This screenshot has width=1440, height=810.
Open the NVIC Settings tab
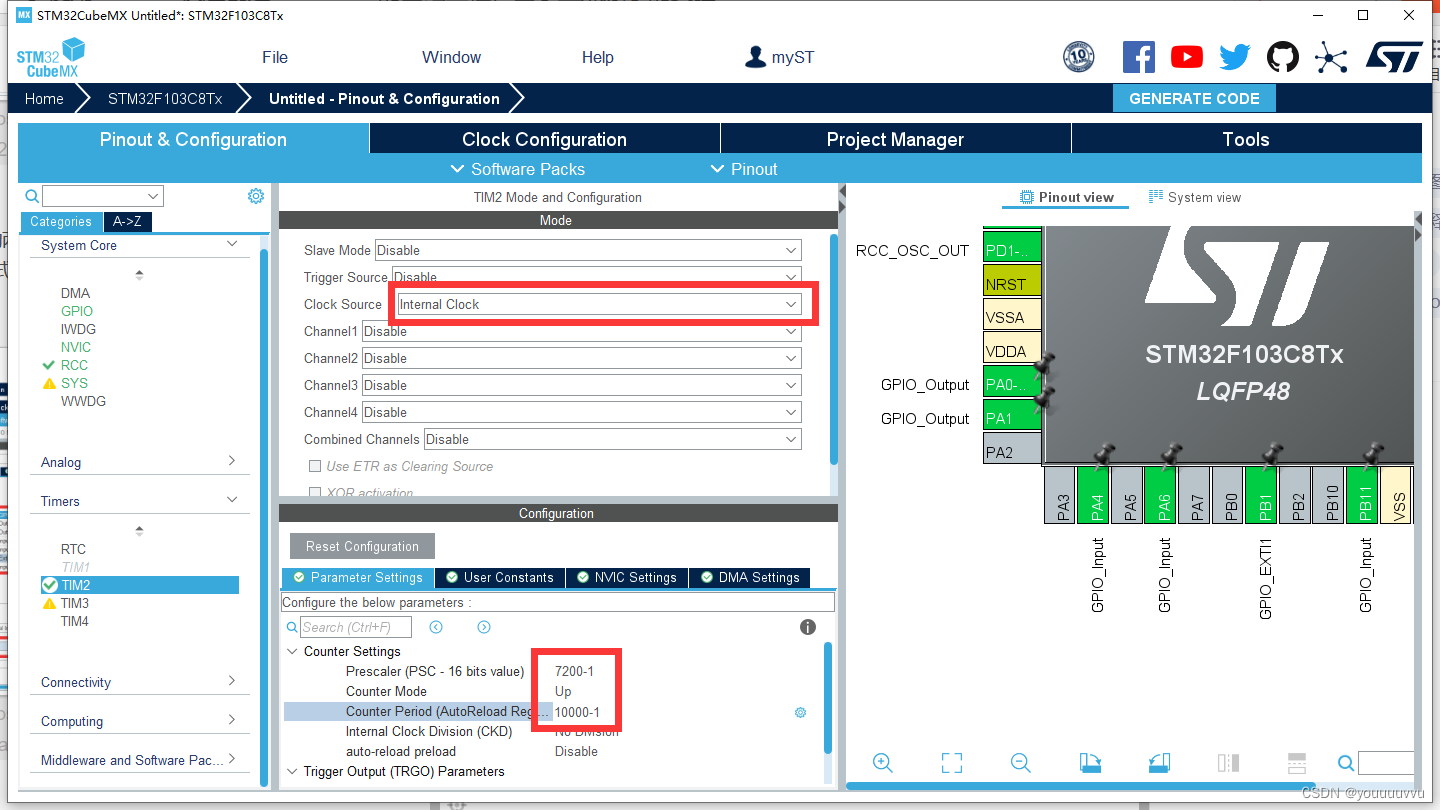point(626,577)
